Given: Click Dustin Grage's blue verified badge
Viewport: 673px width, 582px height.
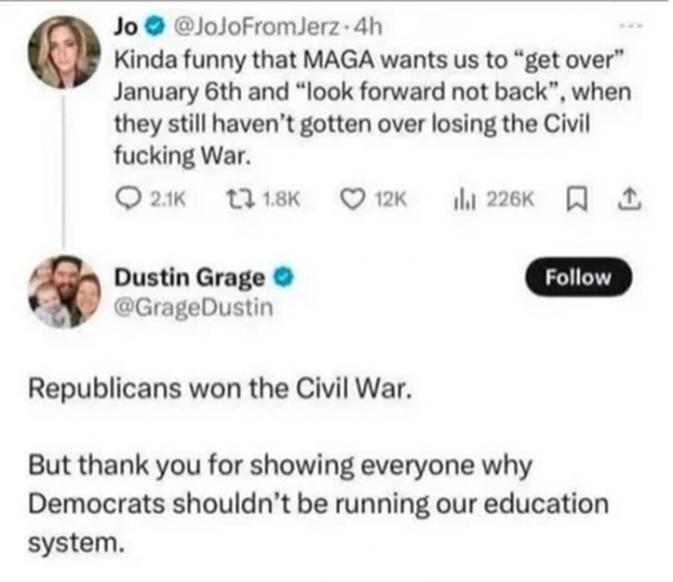Looking at the screenshot, I should click(284, 276).
